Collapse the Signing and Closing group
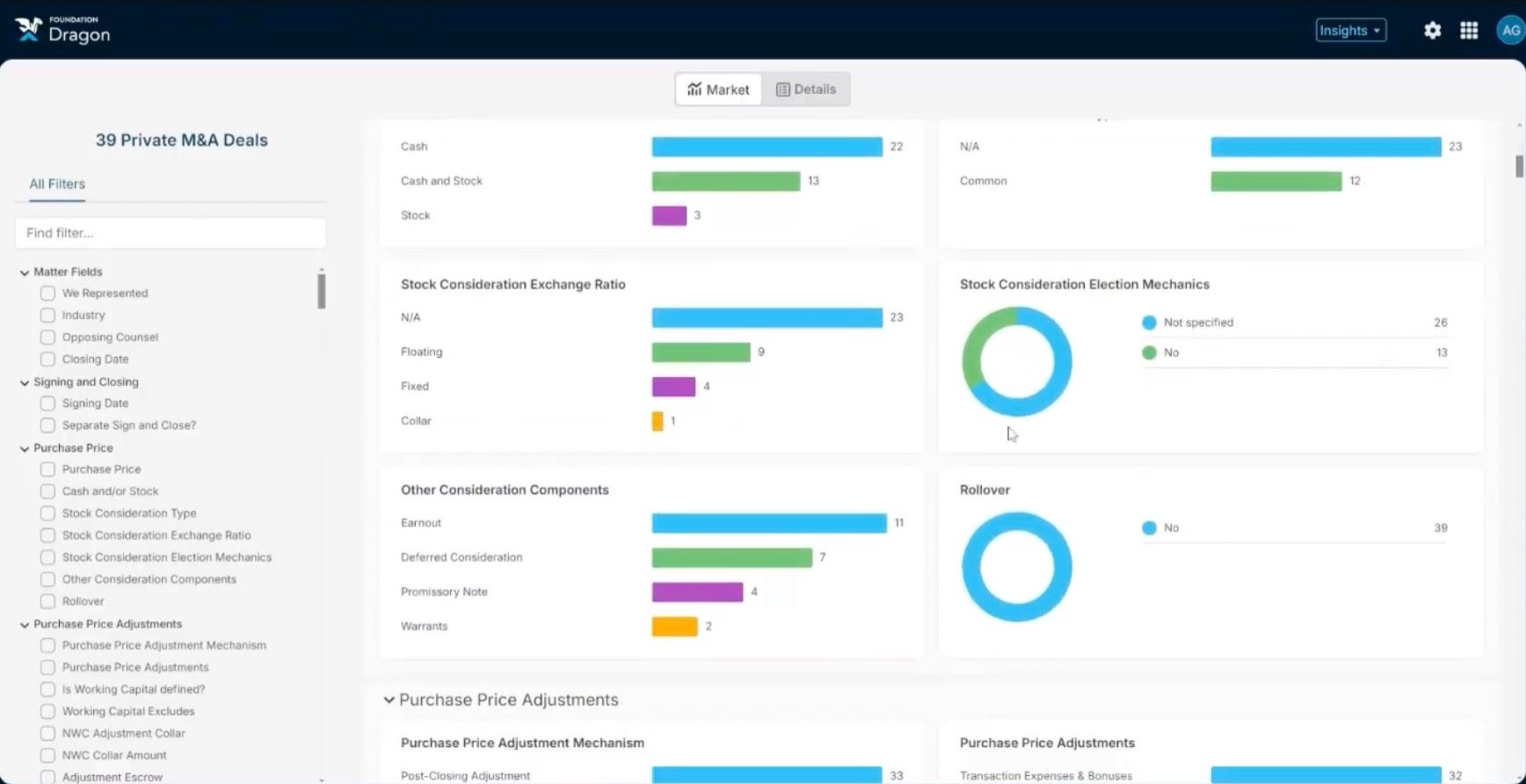 (x=25, y=382)
